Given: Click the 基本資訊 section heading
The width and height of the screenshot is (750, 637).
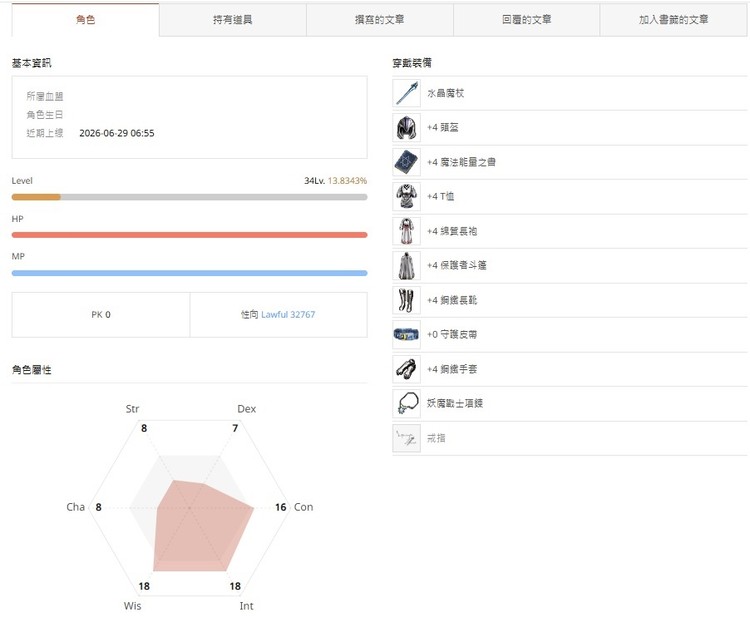Looking at the screenshot, I should 32,63.
